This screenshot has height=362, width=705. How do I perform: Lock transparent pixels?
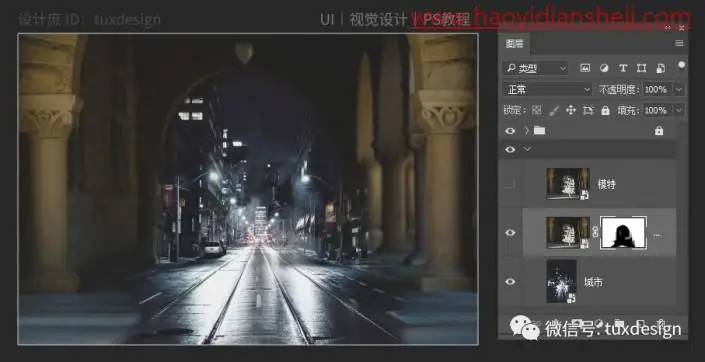[536, 110]
